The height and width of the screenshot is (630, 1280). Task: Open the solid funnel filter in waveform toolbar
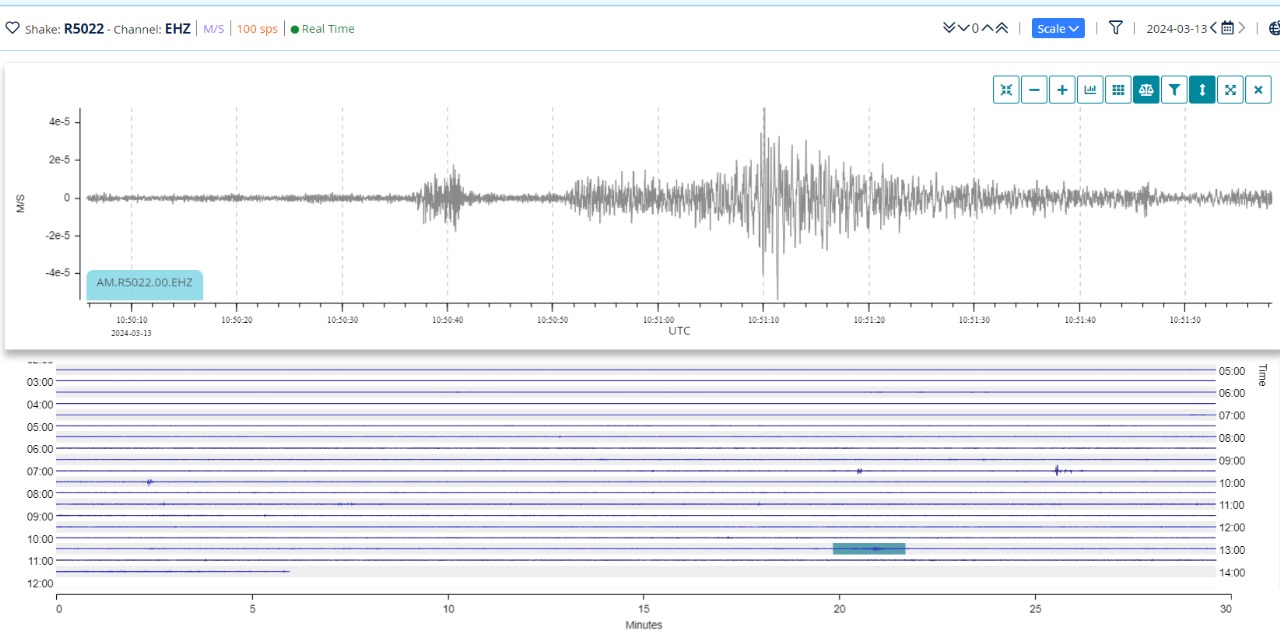(x=1174, y=90)
